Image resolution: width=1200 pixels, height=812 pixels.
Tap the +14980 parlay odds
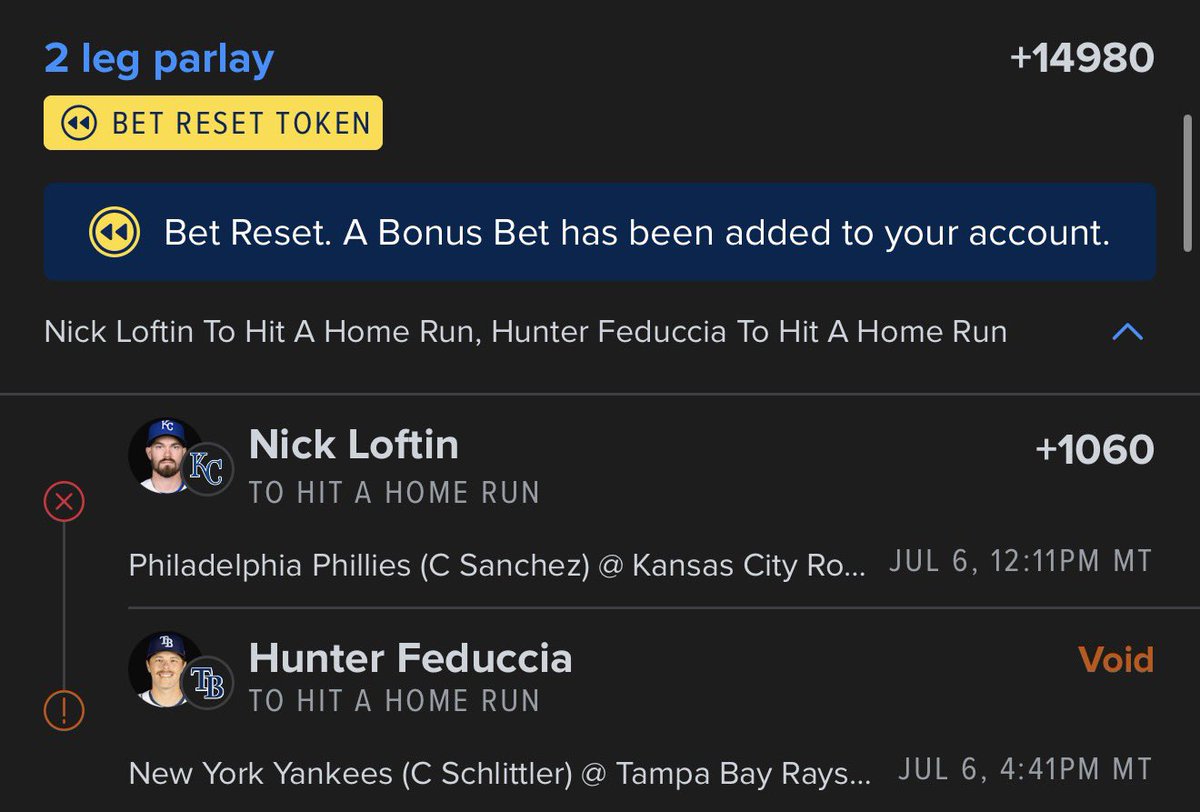click(1082, 58)
